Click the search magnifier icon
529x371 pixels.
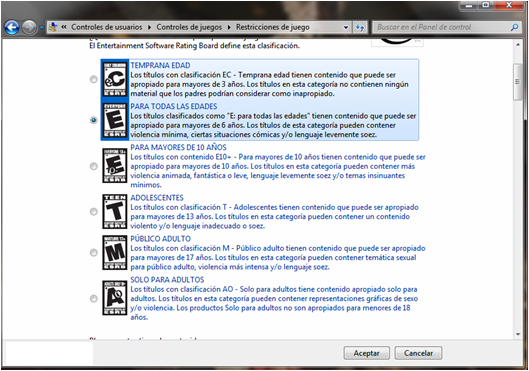(x=514, y=27)
